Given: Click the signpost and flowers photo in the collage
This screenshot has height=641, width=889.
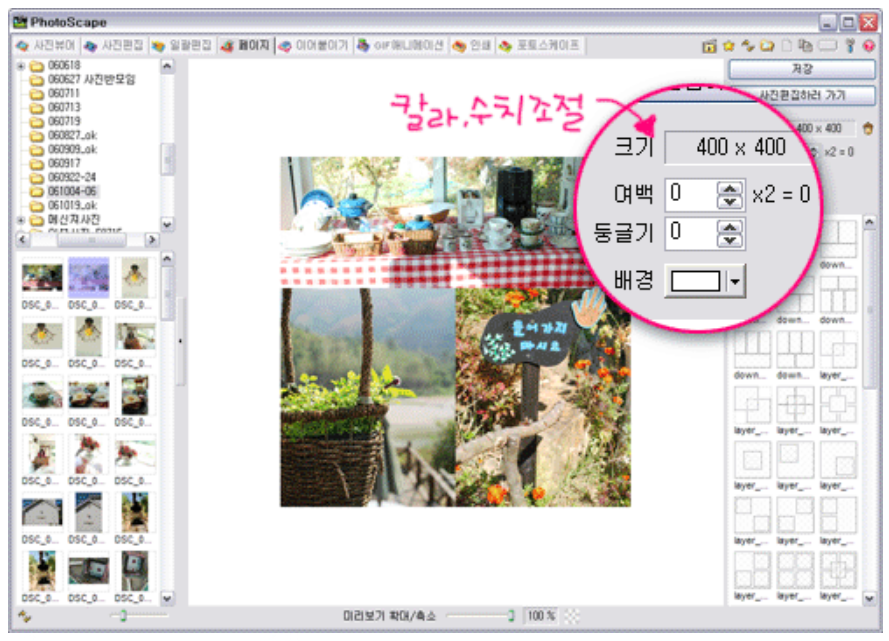Looking at the screenshot, I should [x=543, y=397].
